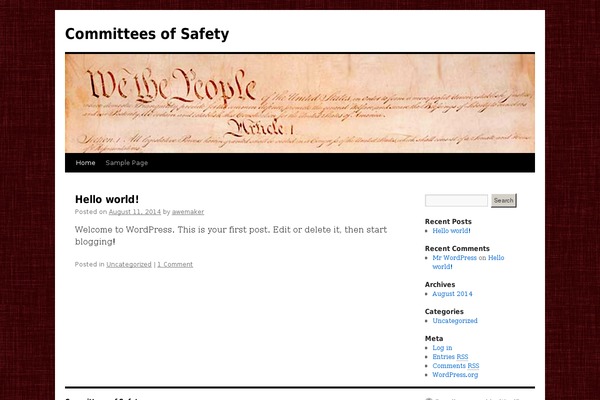Open the Comments RSS feed
The height and width of the screenshot is (400, 600).
[455, 366]
